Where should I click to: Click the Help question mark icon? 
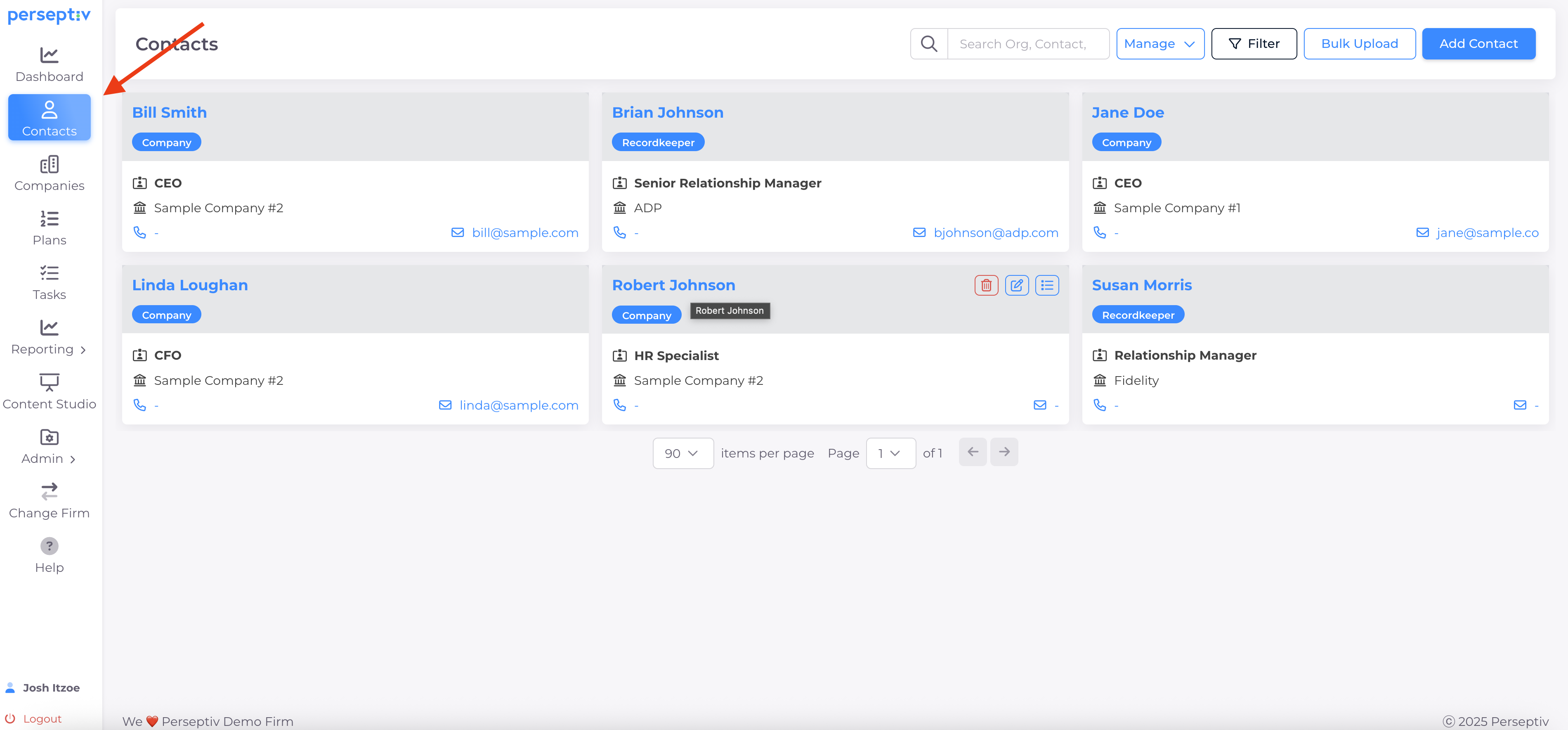pyautogui.click(x=49, y=545)
